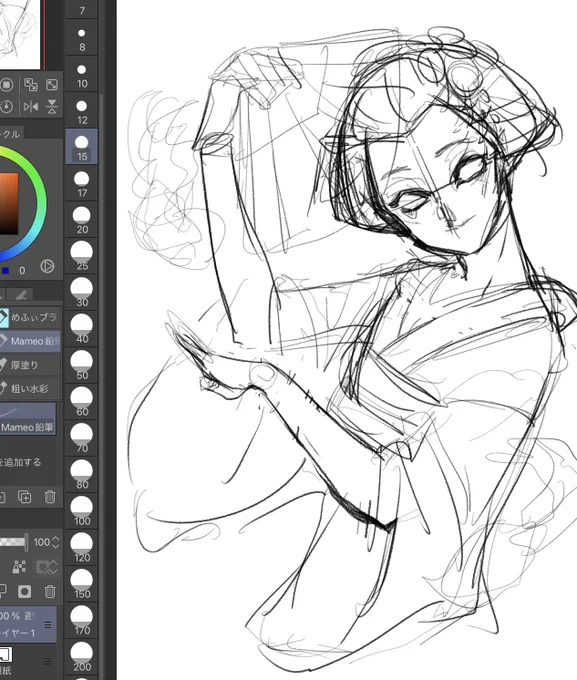Select the レイヤー 1 layer row
This screenshot has height=680, width=577.
(x=28, y=624)
